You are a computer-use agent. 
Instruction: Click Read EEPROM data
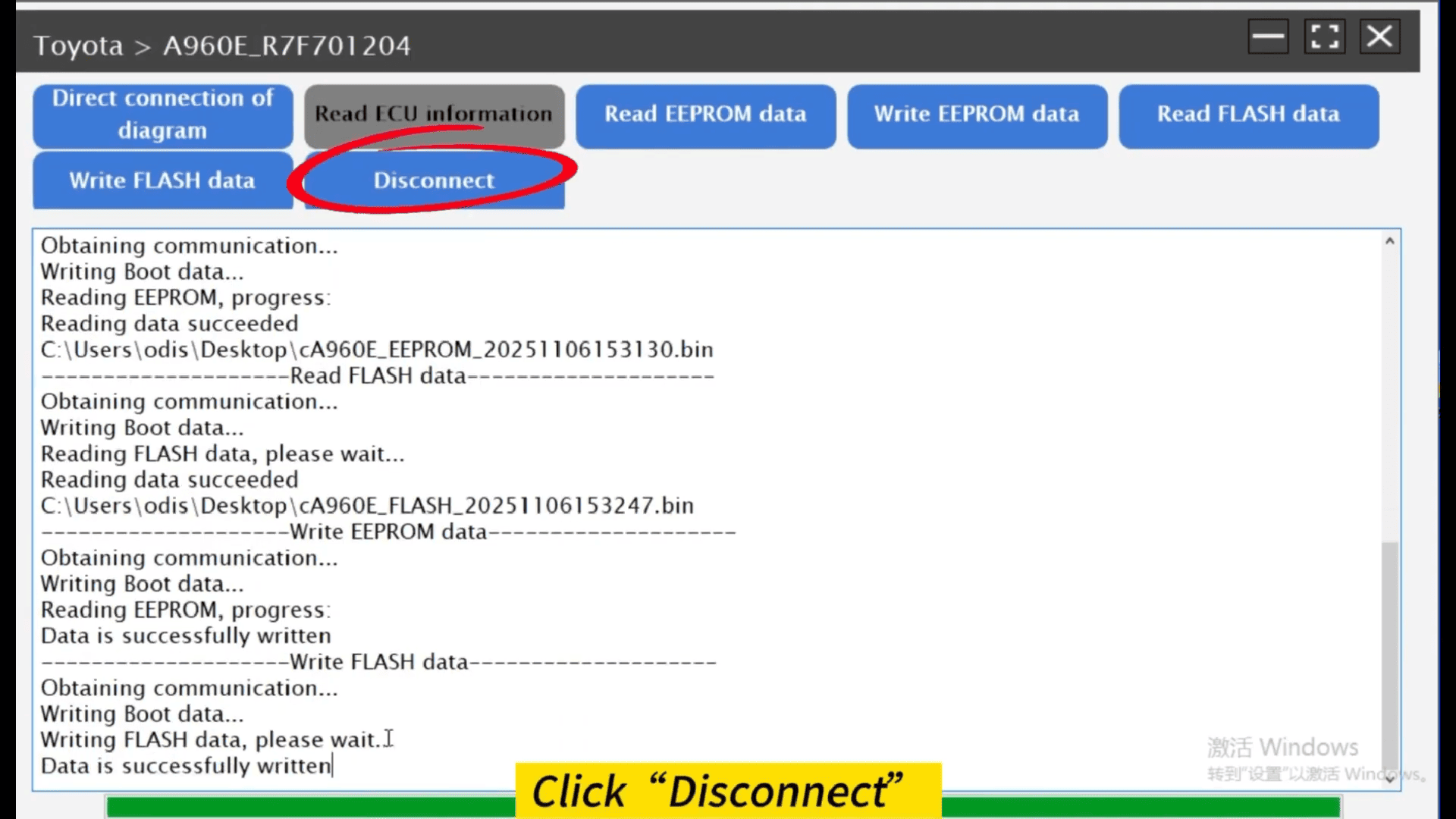(705, 115)
